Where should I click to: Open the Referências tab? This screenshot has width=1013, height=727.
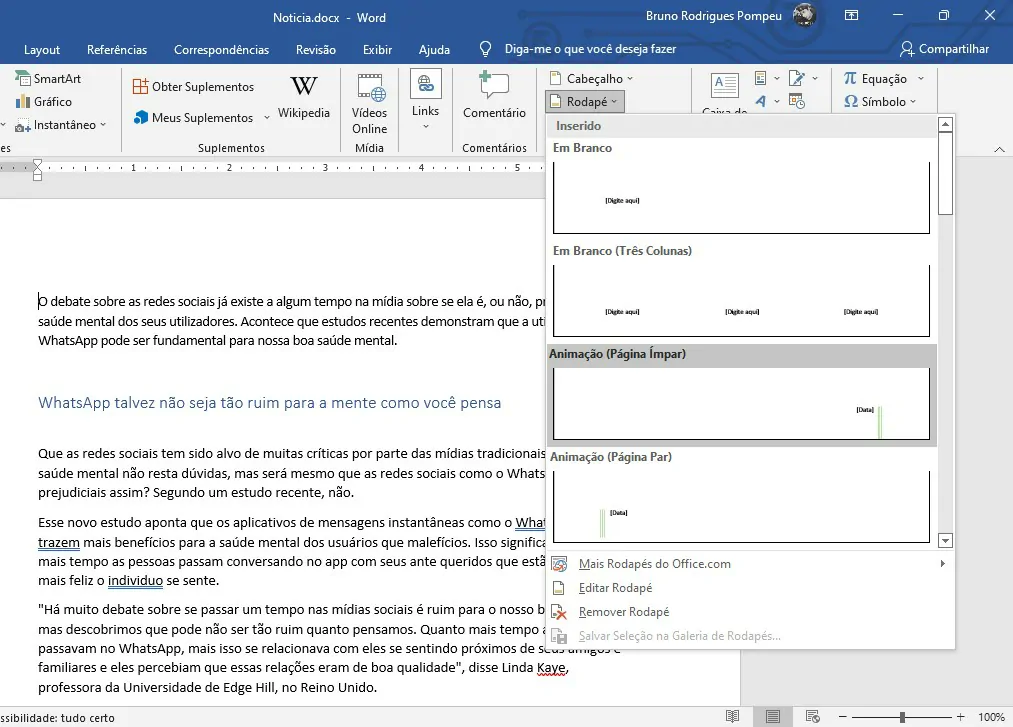(117, 50)
